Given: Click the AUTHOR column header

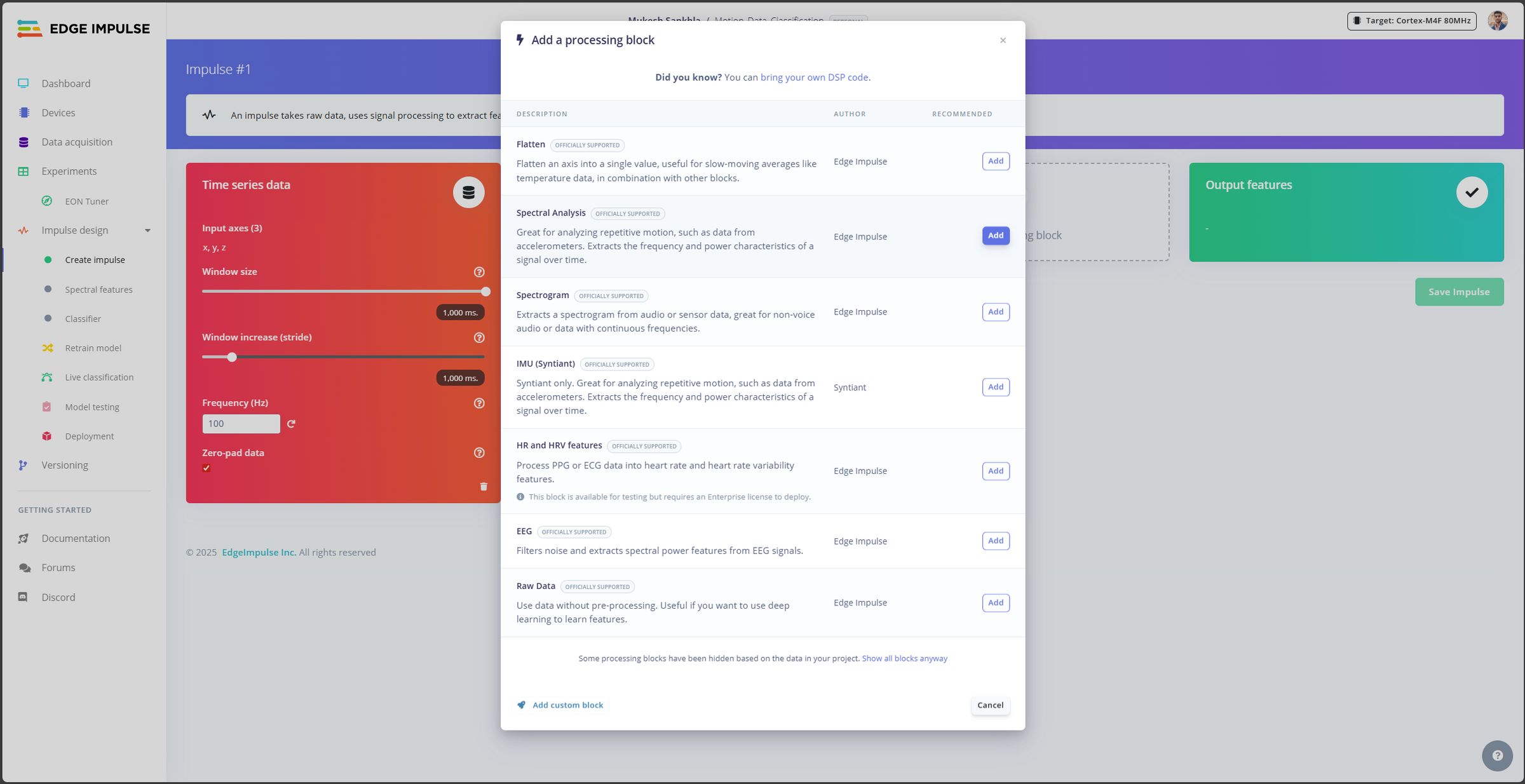Looking at the screenshot, I should click(849, 114).
